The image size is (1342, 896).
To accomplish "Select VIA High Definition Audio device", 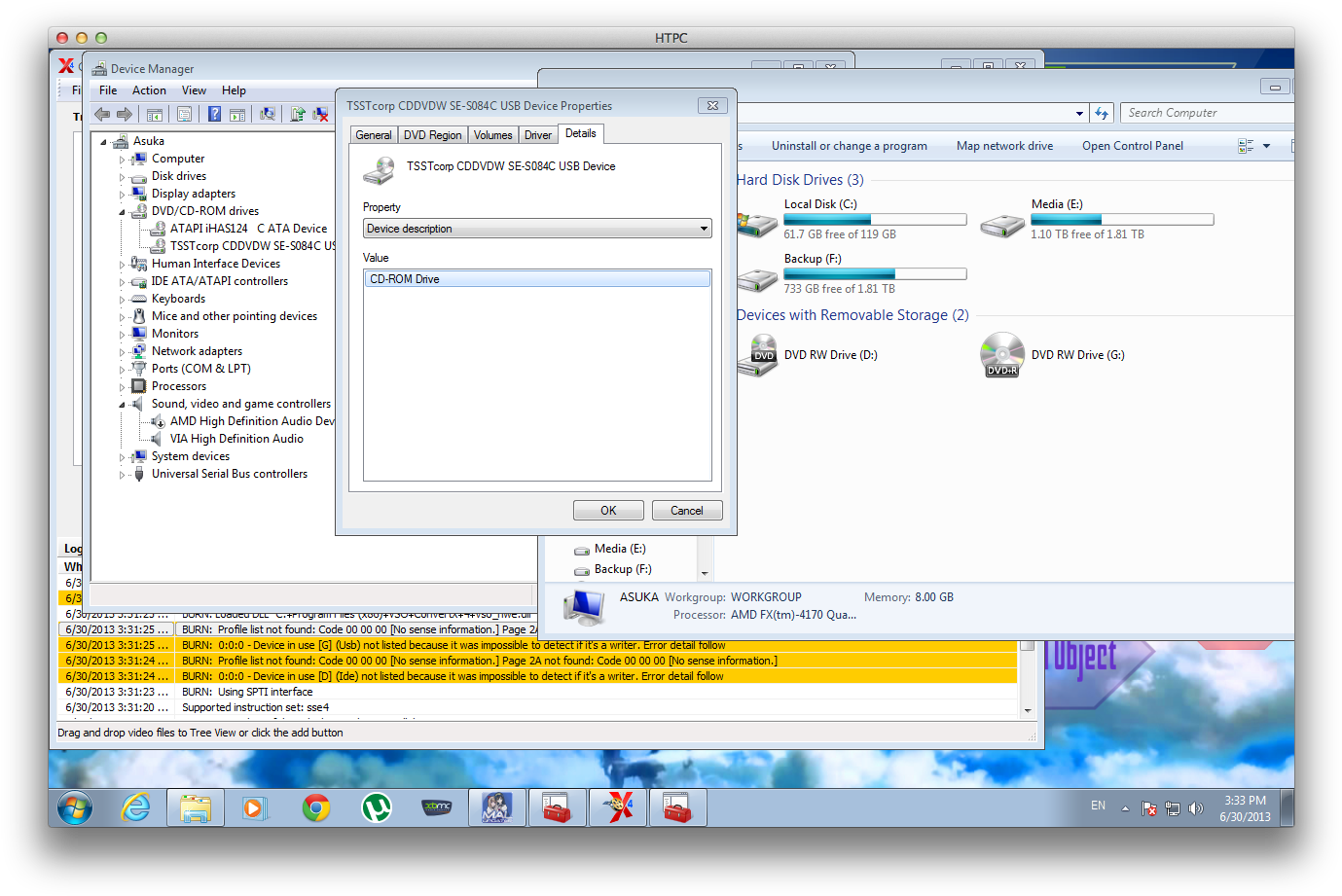I will pos(236,439).
